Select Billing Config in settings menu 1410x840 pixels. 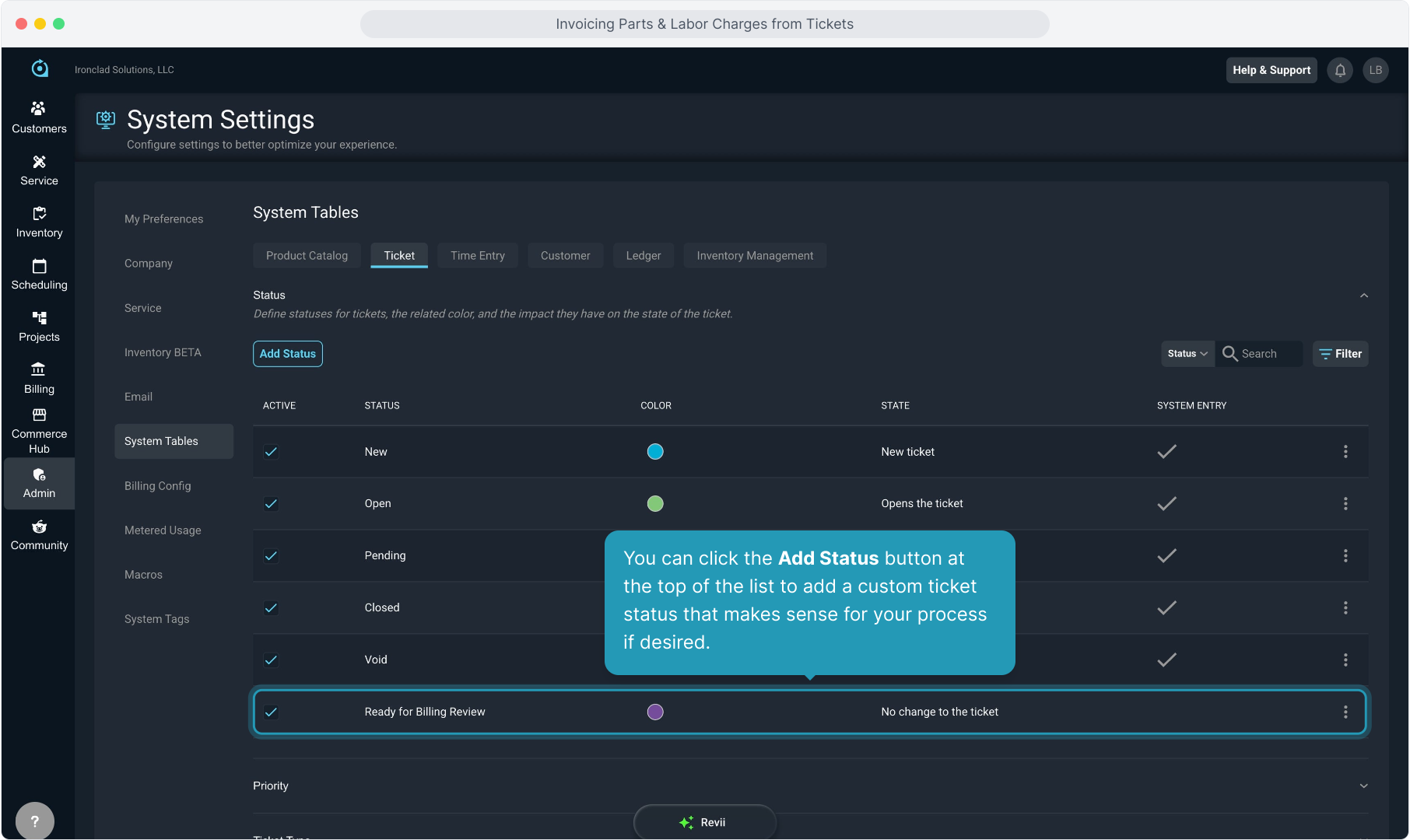pos(157,486)
